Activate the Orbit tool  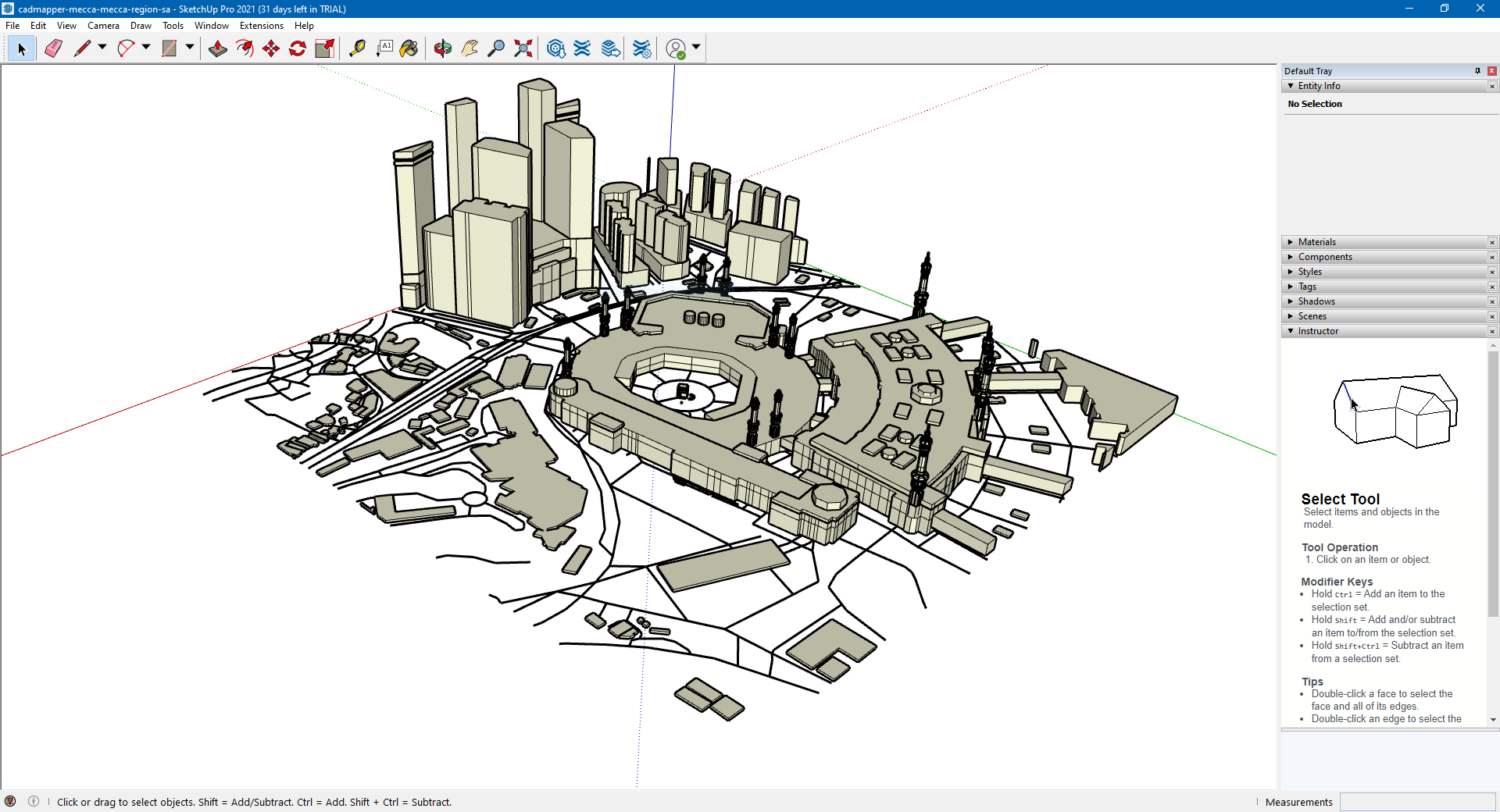(443, 48)
